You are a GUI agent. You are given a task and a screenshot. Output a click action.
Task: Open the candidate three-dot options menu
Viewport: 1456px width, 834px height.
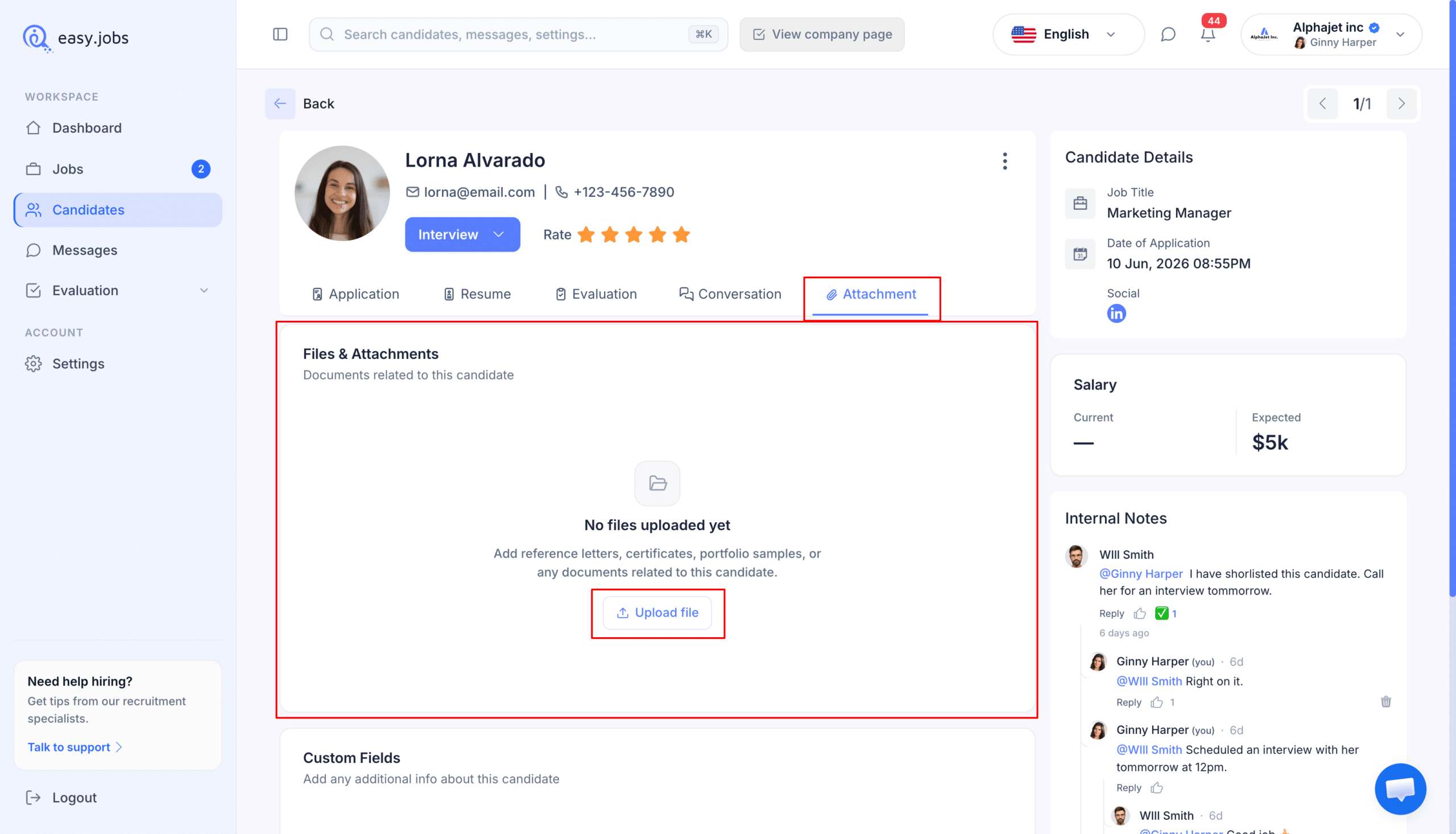coord(1004,161)
